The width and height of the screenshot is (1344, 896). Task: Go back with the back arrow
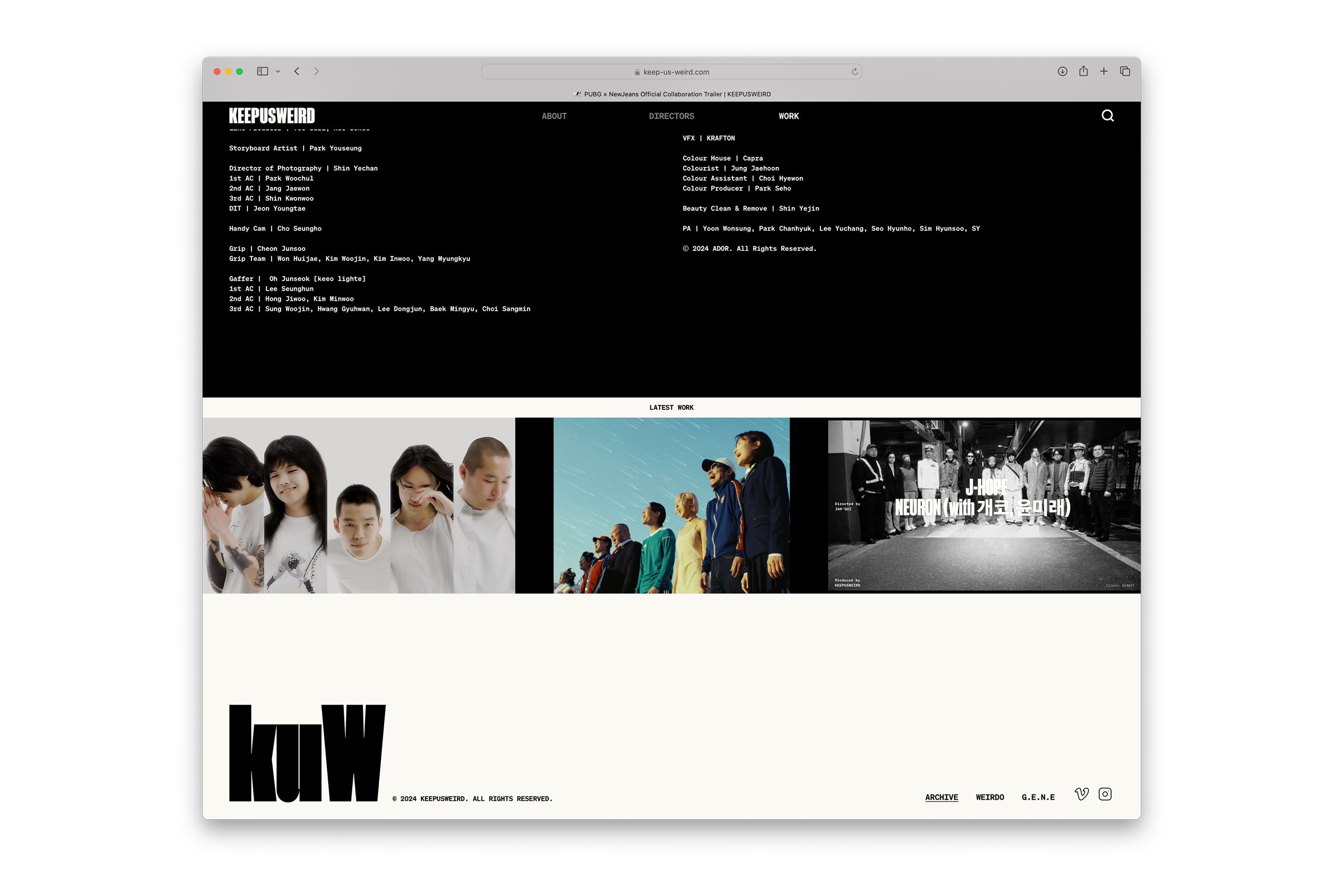pyautogui.click(x=297, y=72)
